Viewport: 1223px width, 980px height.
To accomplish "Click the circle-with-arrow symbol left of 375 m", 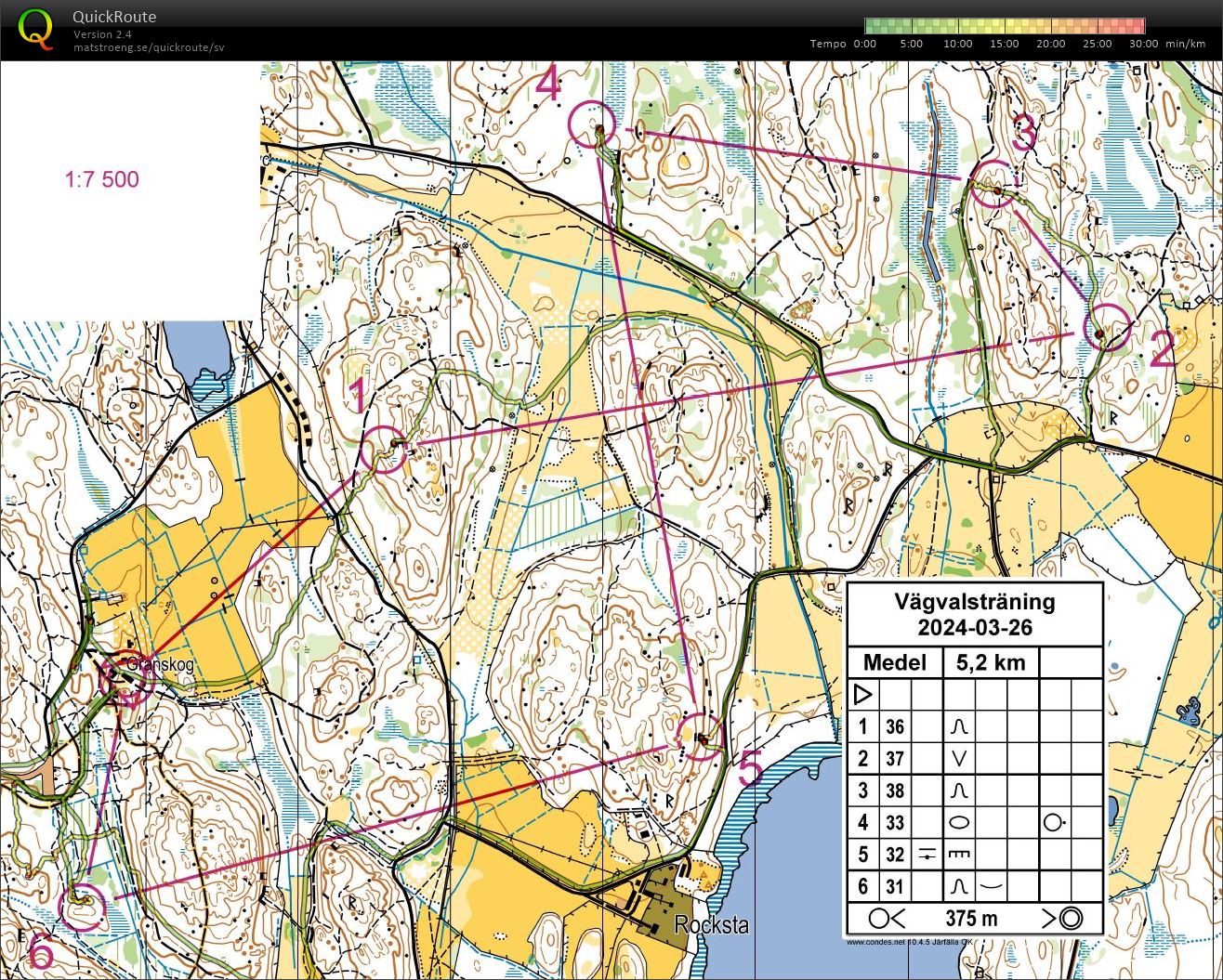I will coord(888,919).
